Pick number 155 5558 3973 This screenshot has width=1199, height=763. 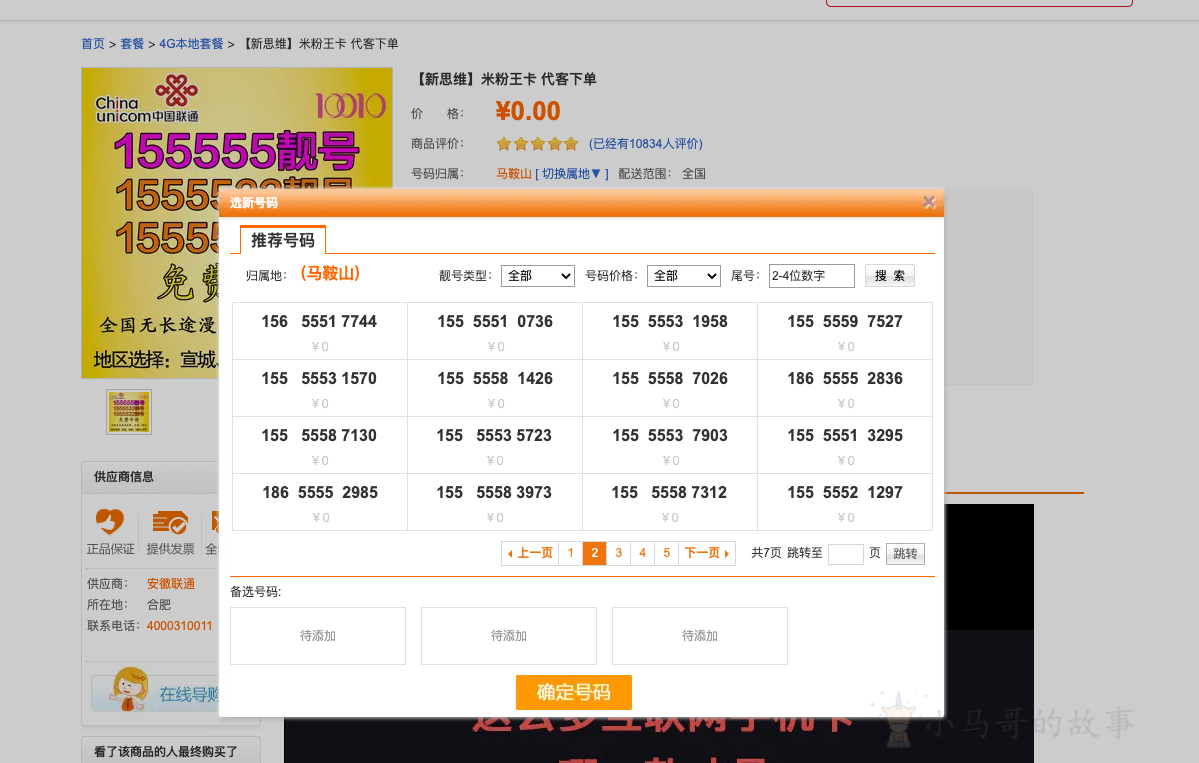495,502
